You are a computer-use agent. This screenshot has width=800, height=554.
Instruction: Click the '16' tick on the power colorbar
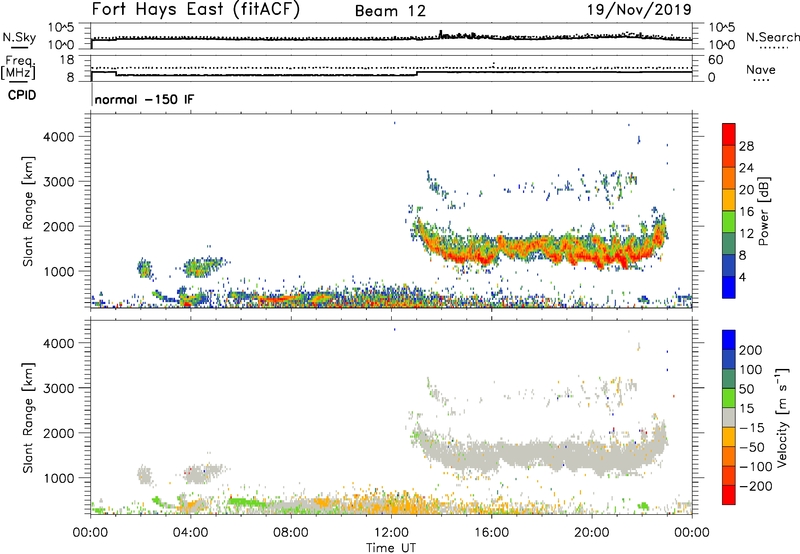(746, 212)
